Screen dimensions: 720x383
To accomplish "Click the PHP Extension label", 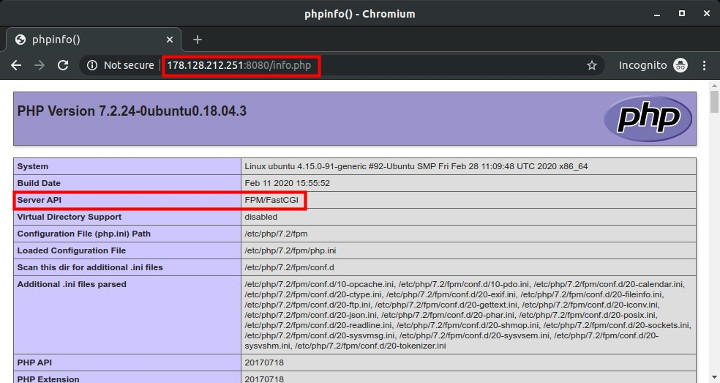I will [48, 379].
